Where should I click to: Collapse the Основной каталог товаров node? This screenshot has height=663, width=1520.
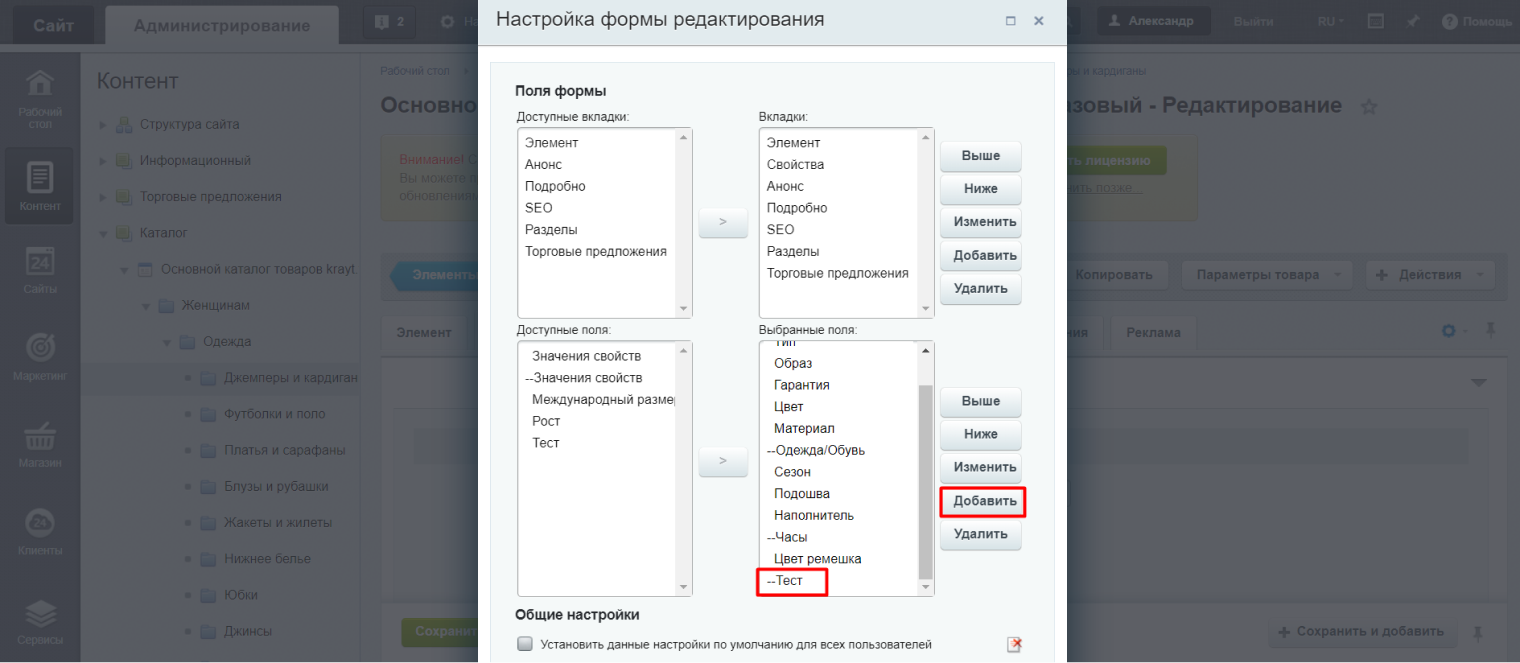(124, 270)
